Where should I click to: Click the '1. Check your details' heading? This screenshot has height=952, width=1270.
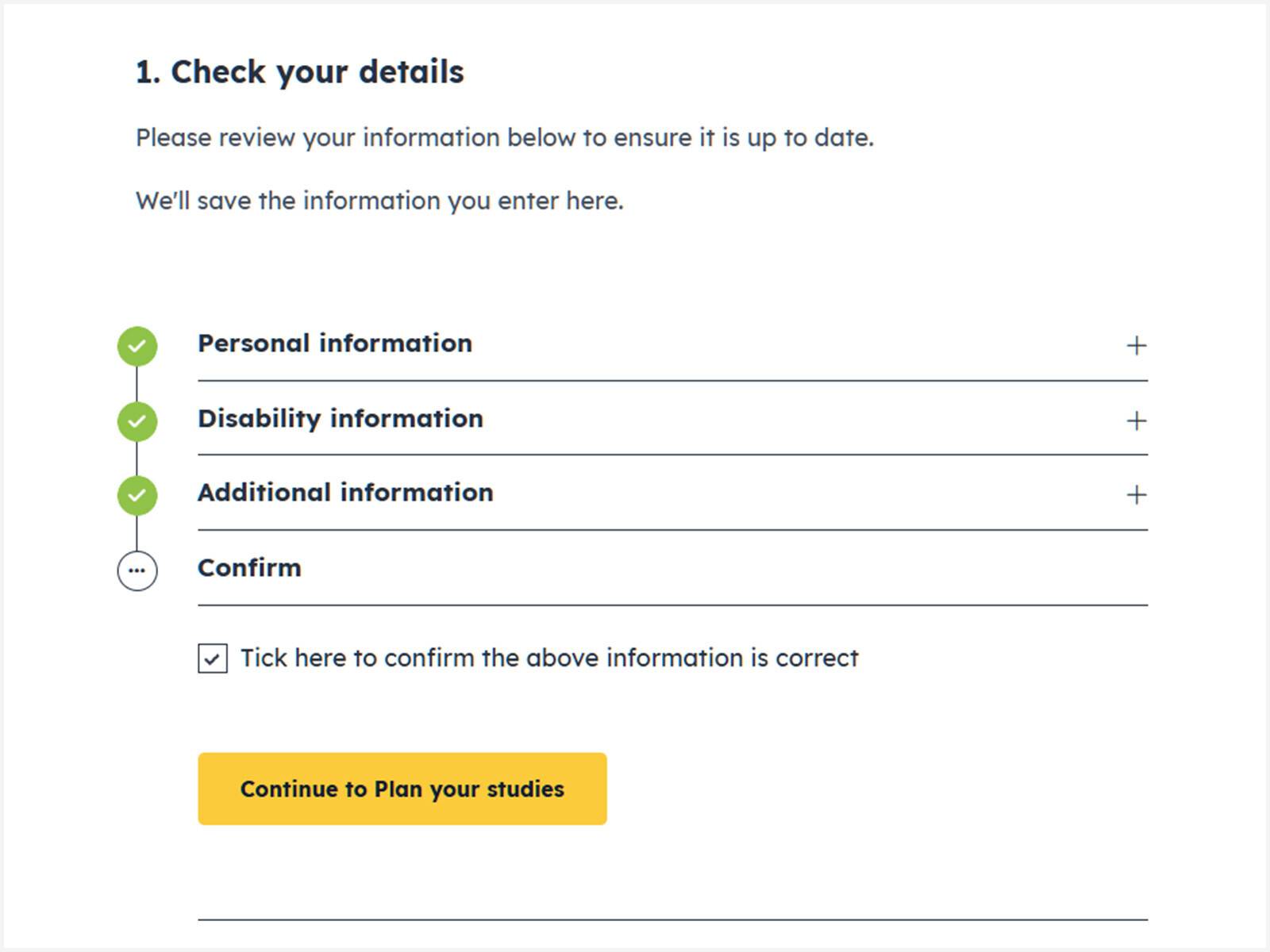(x=299, y=72)
